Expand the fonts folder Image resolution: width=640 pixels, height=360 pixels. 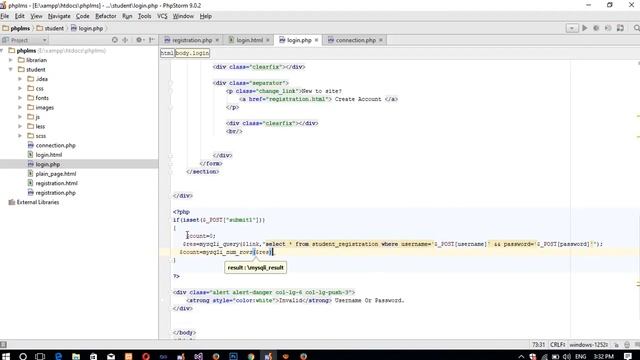click(x=20, y=98)
